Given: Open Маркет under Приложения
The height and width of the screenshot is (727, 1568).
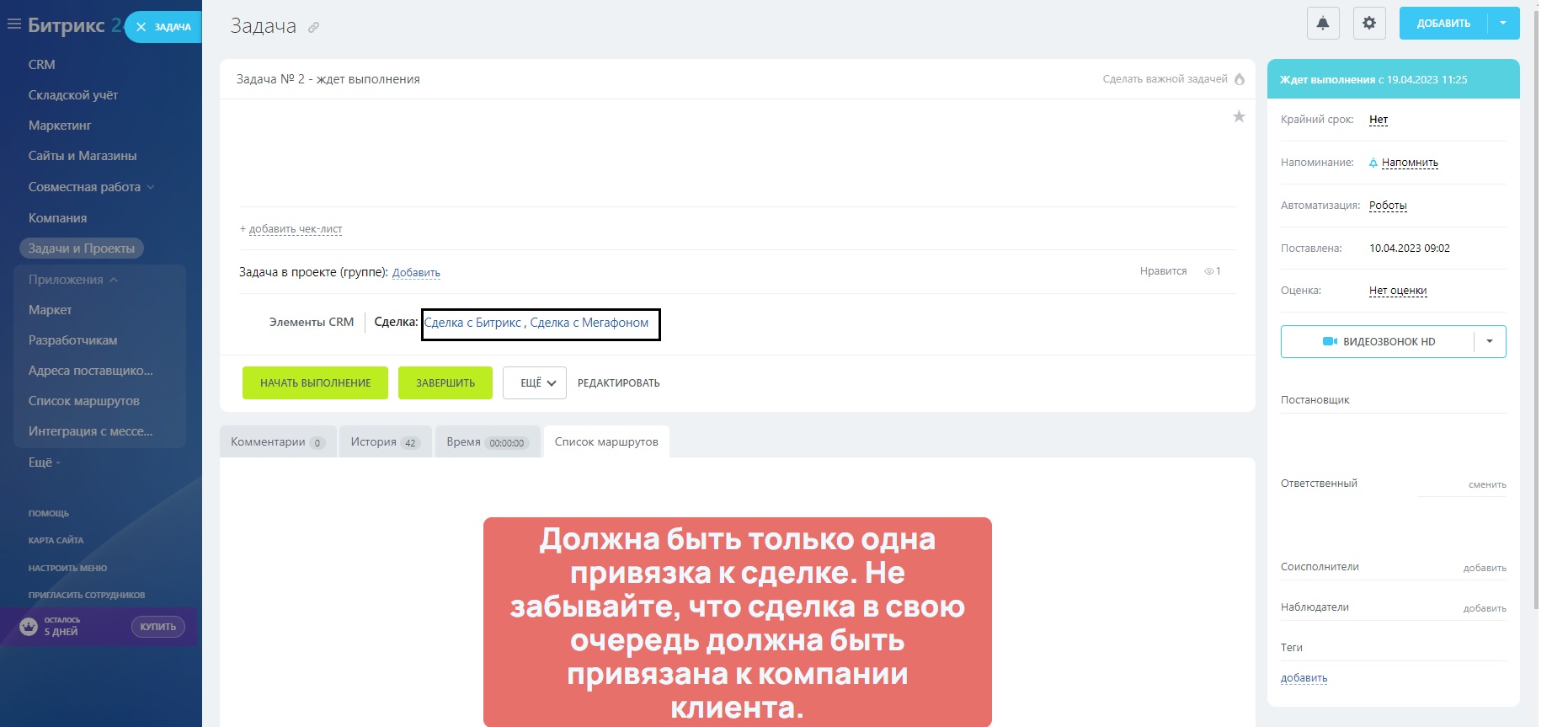Looking at the screenshot, I should [x=51, y=310].
